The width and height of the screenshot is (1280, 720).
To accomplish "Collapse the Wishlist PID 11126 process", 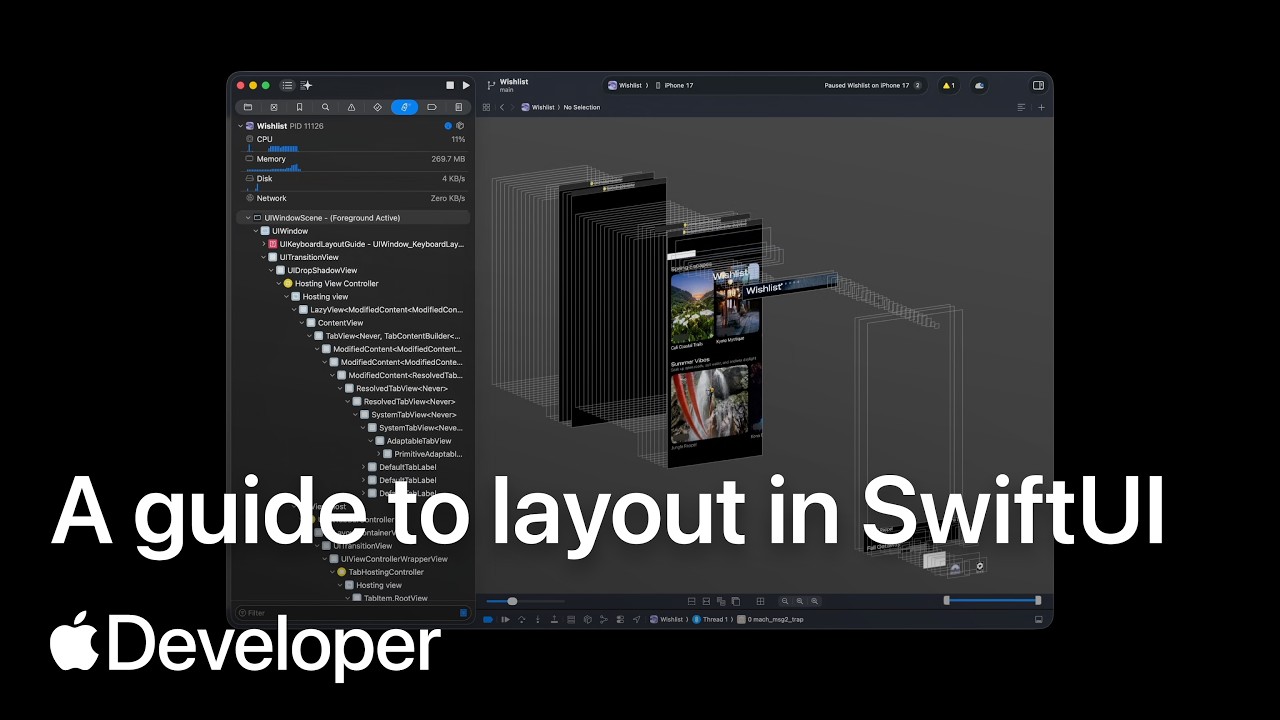I will pyautogui.click(x=240, y=126).
